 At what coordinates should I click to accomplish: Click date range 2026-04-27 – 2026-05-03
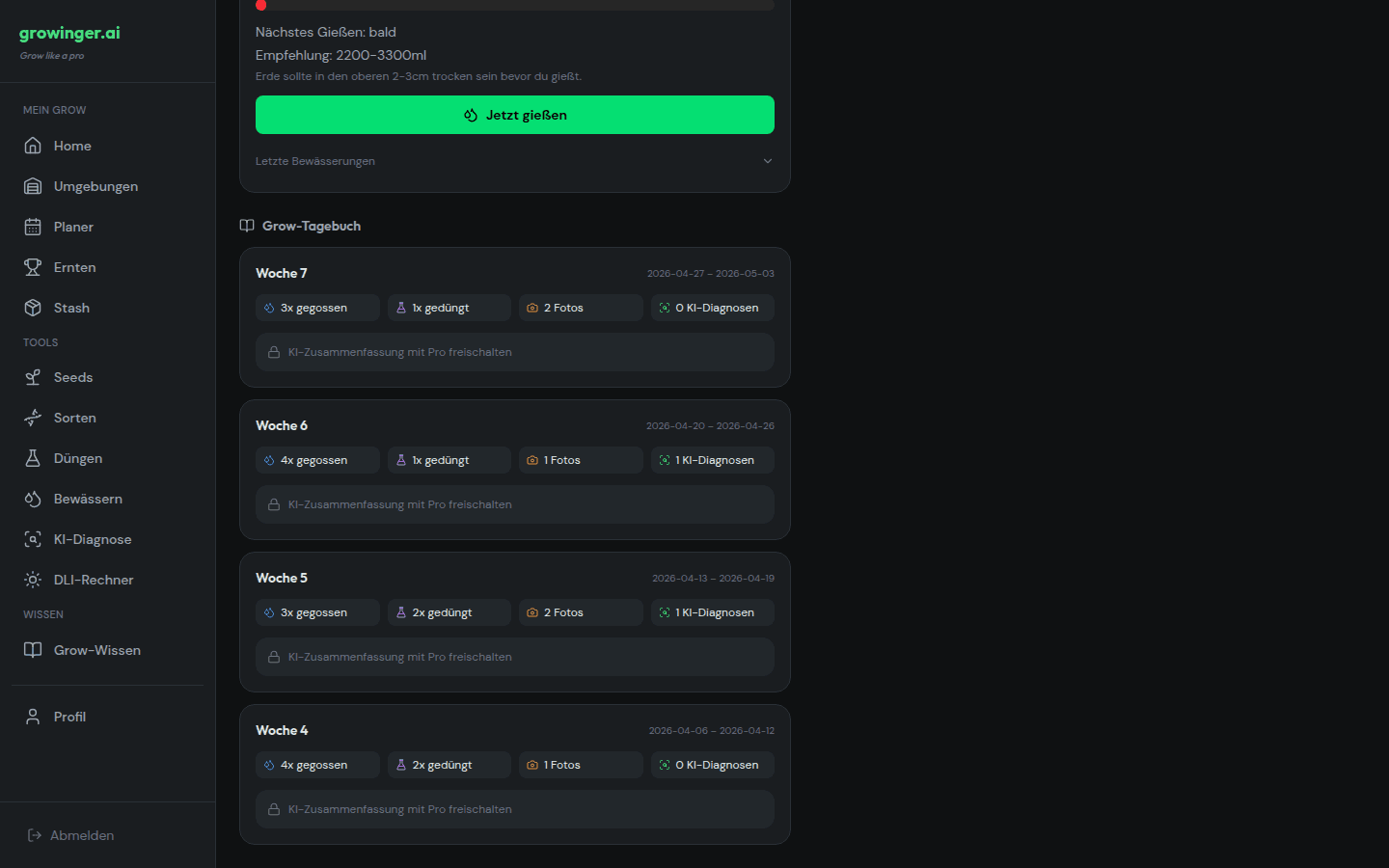[x=711, y=274]
